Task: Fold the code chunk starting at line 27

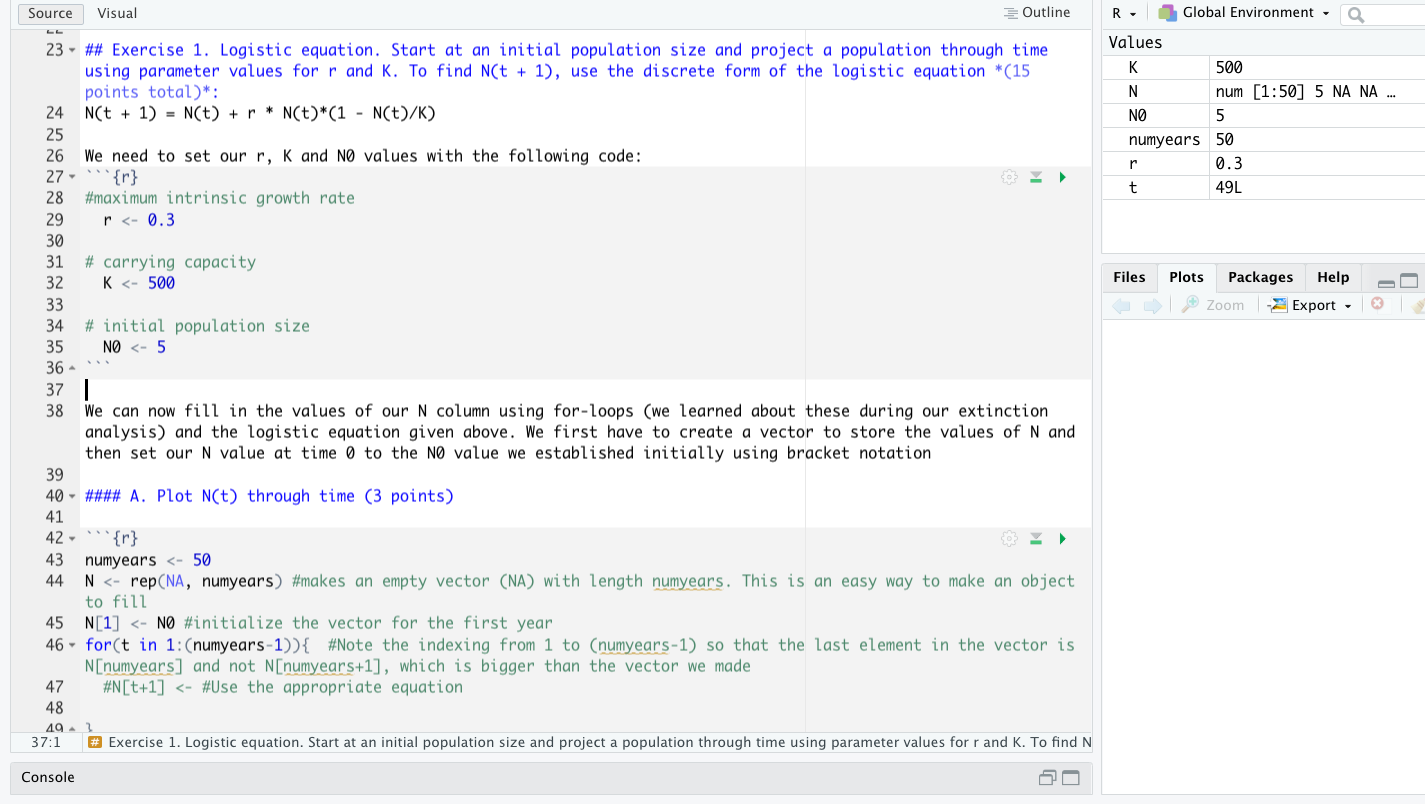Action: point(71,177)
